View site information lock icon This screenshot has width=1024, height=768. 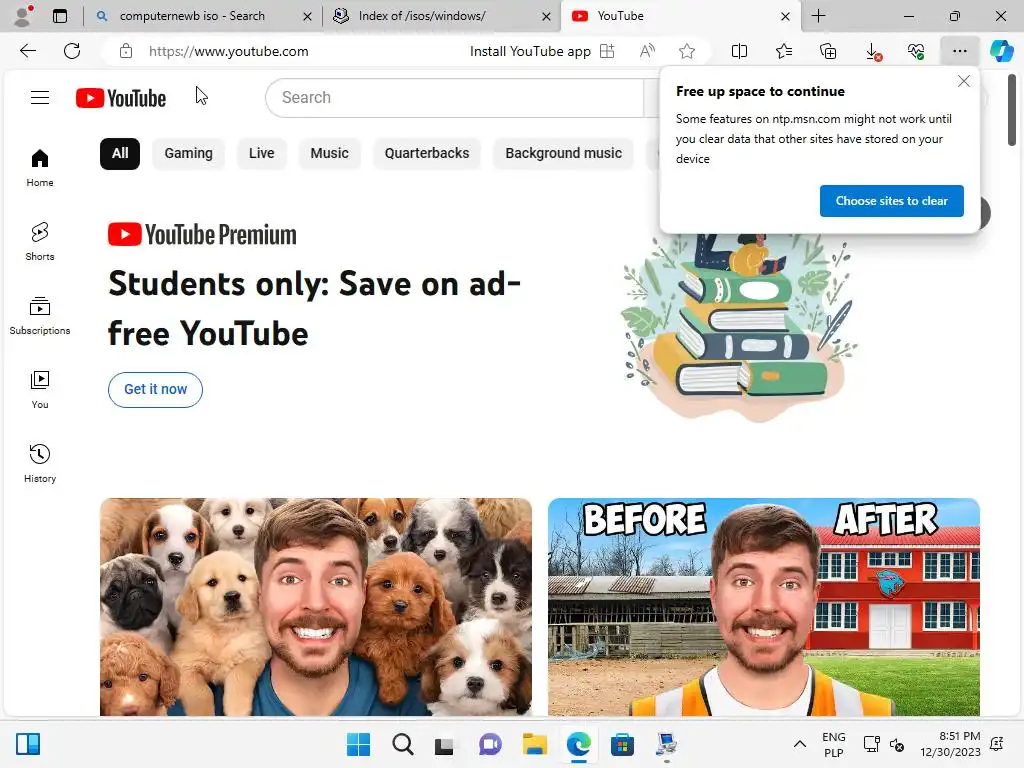click(126, 51)
